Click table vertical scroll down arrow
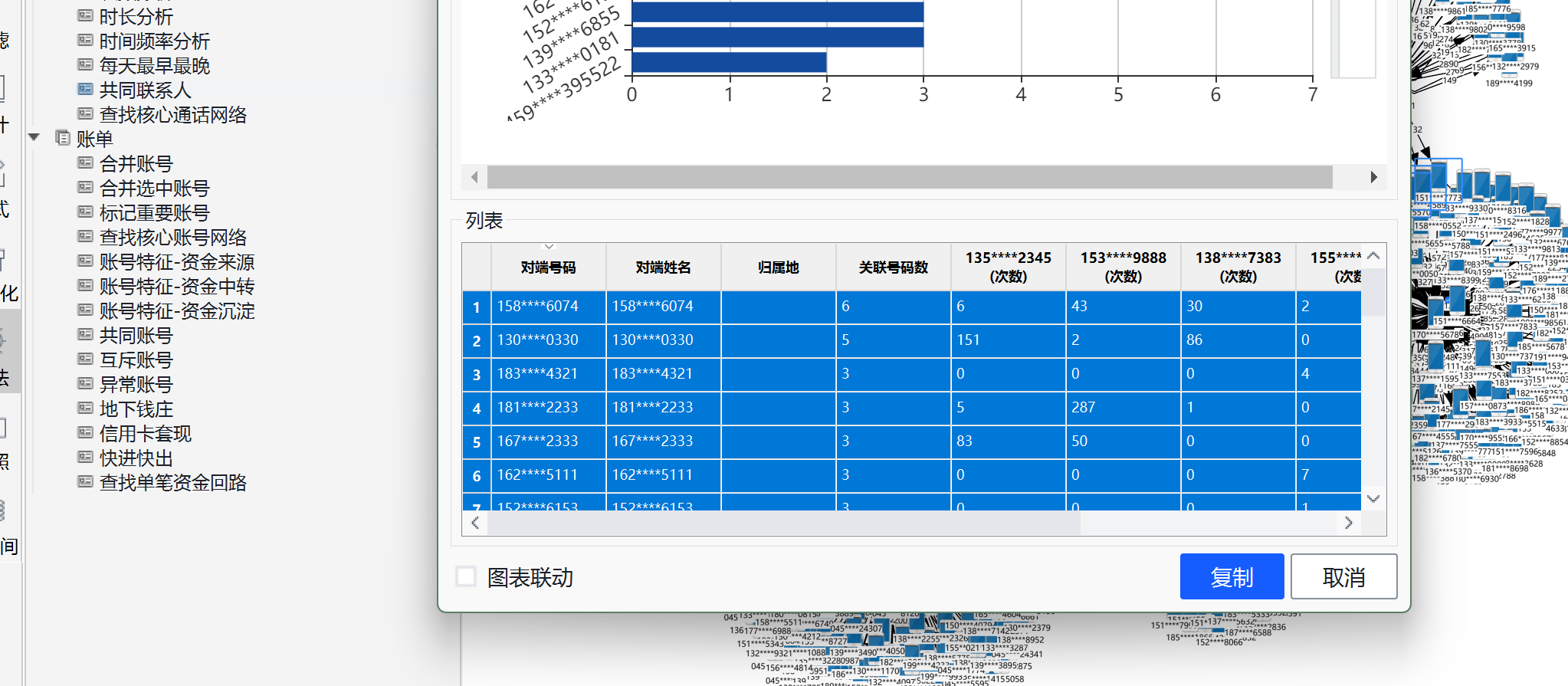This screenshot has width=1568, height=686. pyautogui.click(x=1373, y=499)
